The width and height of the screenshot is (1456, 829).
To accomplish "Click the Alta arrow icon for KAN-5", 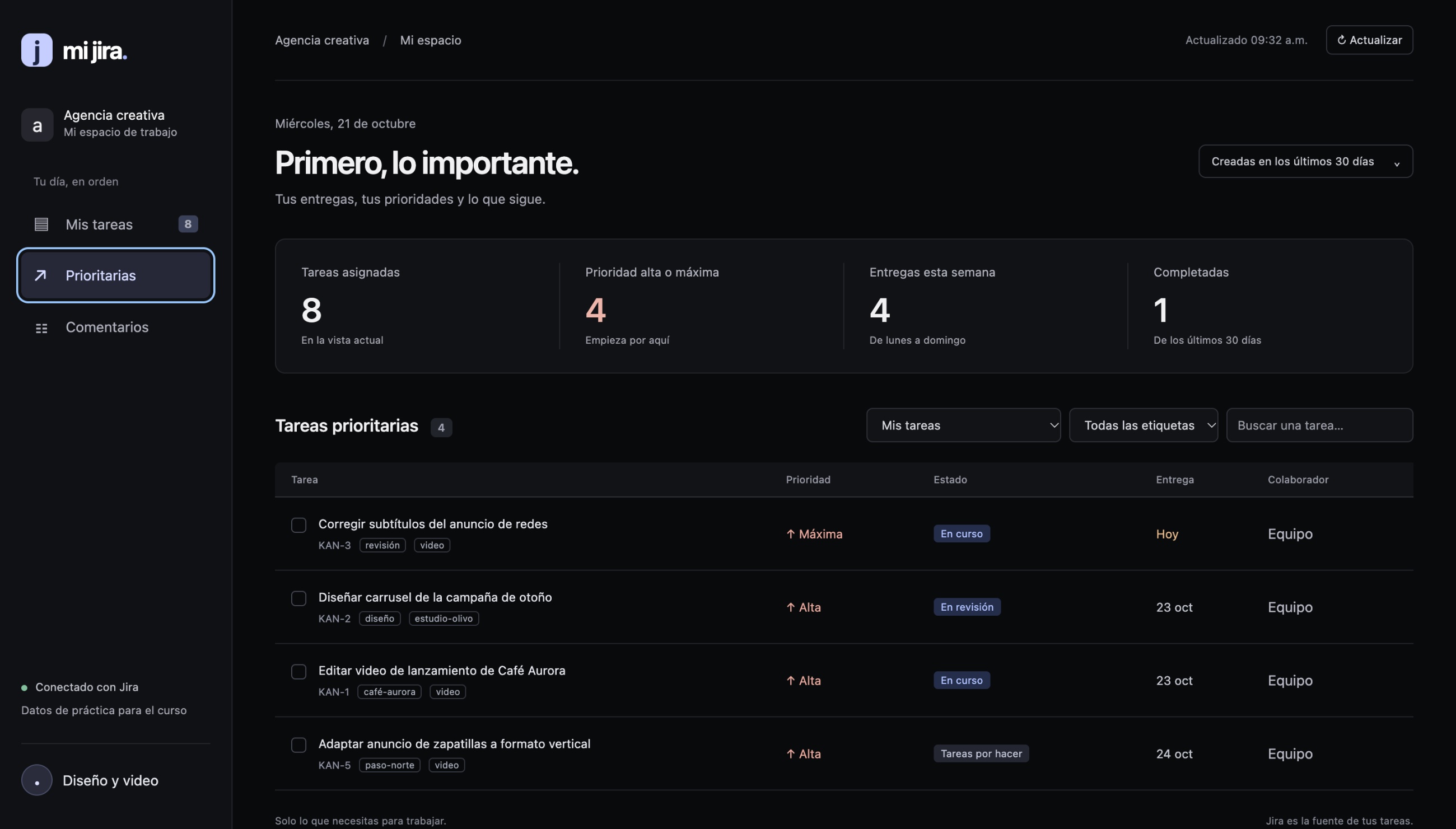I will point(791,755).
